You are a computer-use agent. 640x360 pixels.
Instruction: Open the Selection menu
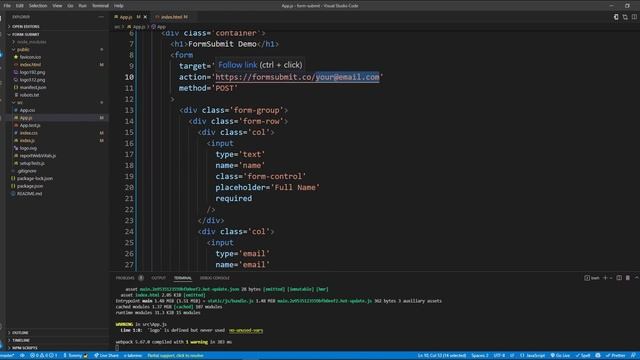38,6
